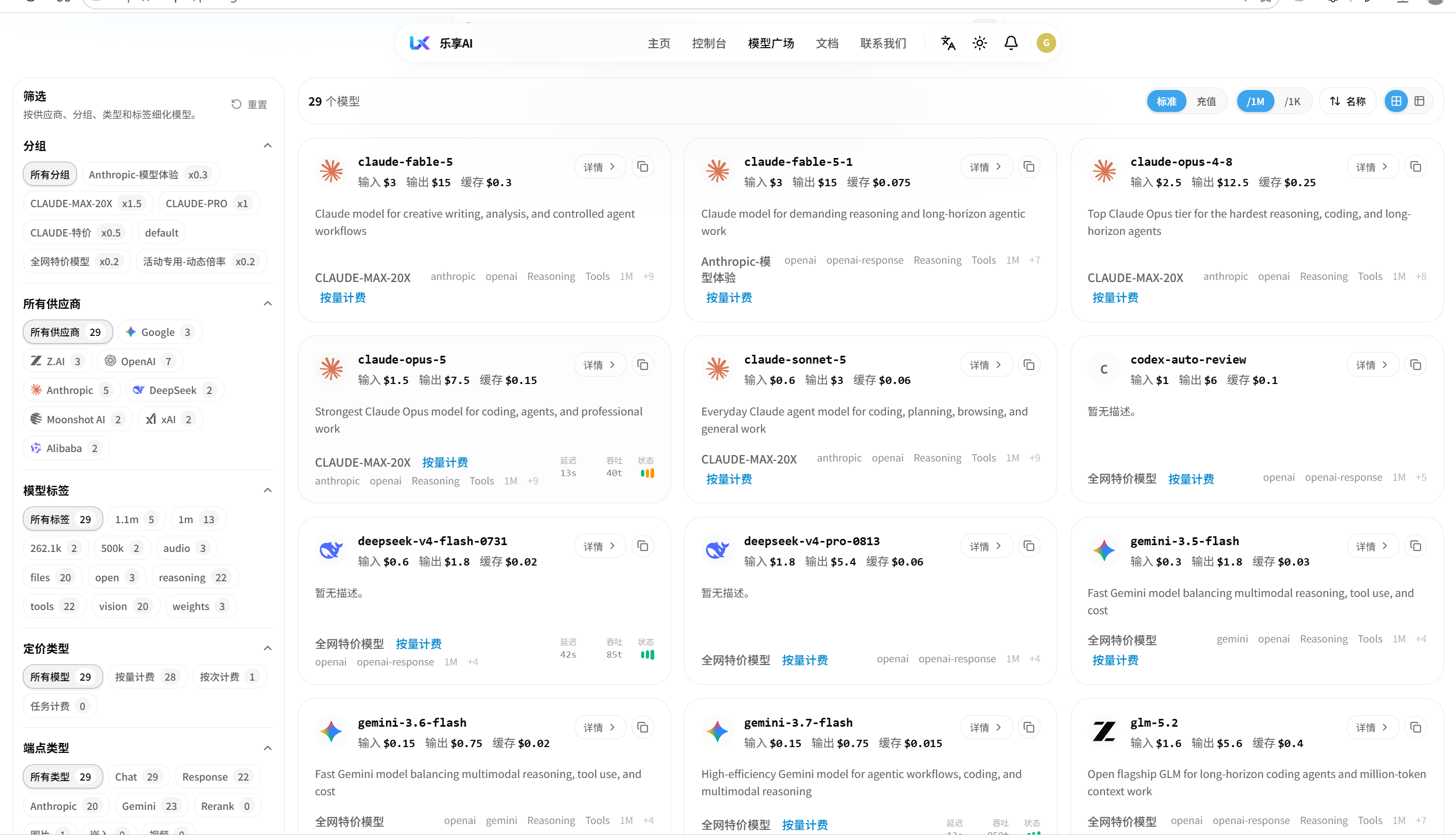Click the Gemini logo on gemini-3.5-flash card
The width and height of the screenshot is (1456, 835).
coord(1103,550)
